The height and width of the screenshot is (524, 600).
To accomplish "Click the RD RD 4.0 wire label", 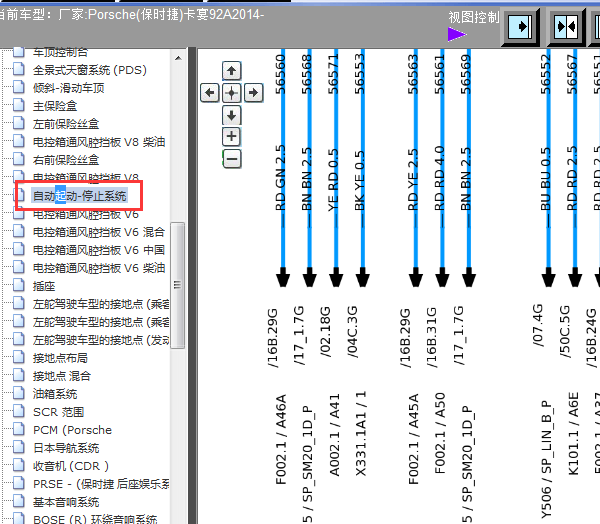I will coord(439,178).
